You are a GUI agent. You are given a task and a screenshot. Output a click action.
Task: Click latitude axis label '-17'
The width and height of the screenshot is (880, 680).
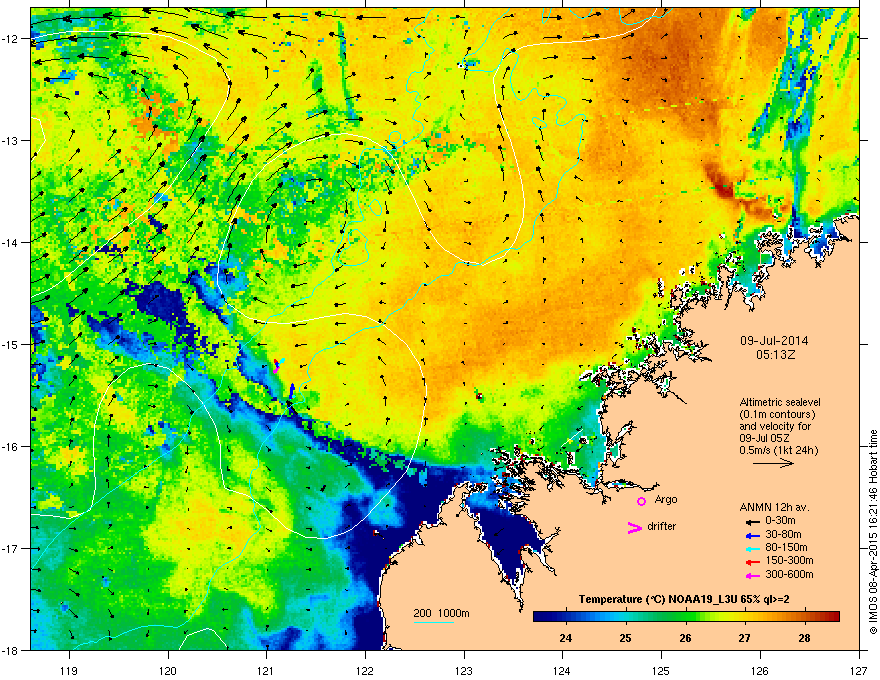click(x=10, y=549)
